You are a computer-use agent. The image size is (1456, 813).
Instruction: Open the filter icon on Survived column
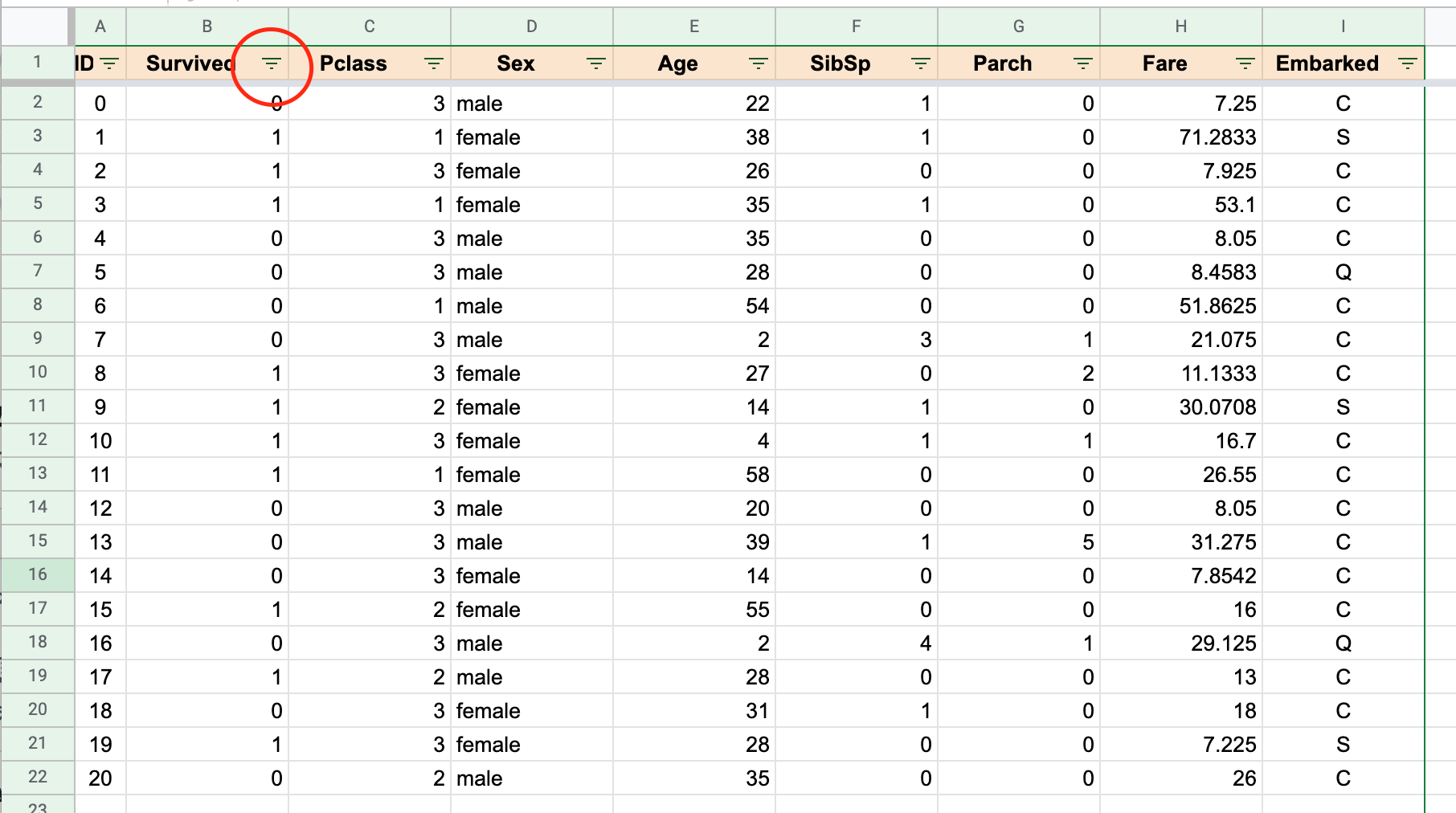pos(272,63)
